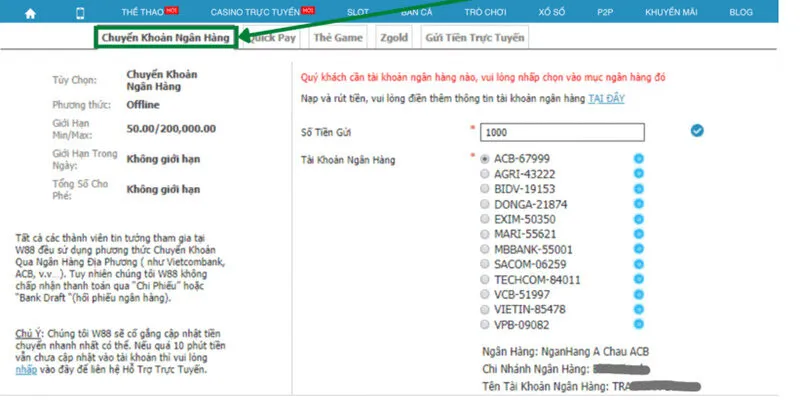This screenshot has width=800, height=400.
Task: Click info icon next to MBBANK-55001
Action: tap(638, 249)
